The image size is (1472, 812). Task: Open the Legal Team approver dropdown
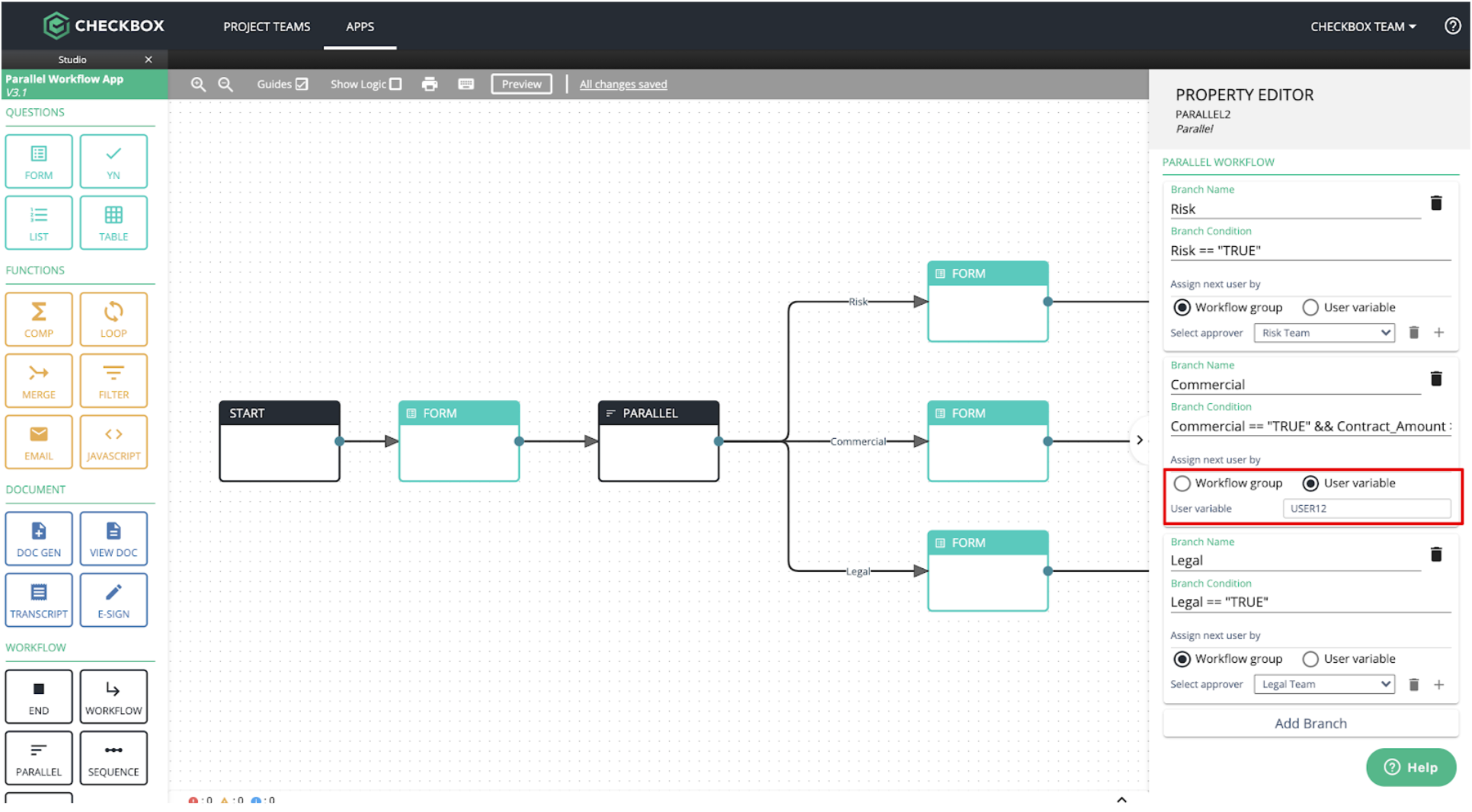click(1324, 685)
